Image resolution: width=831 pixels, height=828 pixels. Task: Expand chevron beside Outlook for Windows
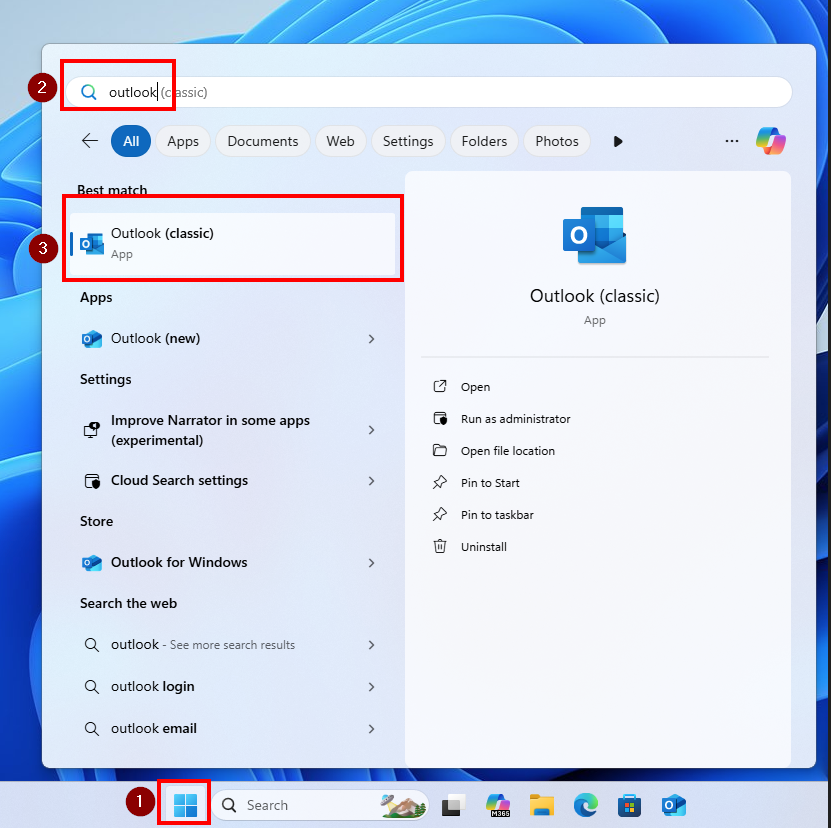coord(372,563)
